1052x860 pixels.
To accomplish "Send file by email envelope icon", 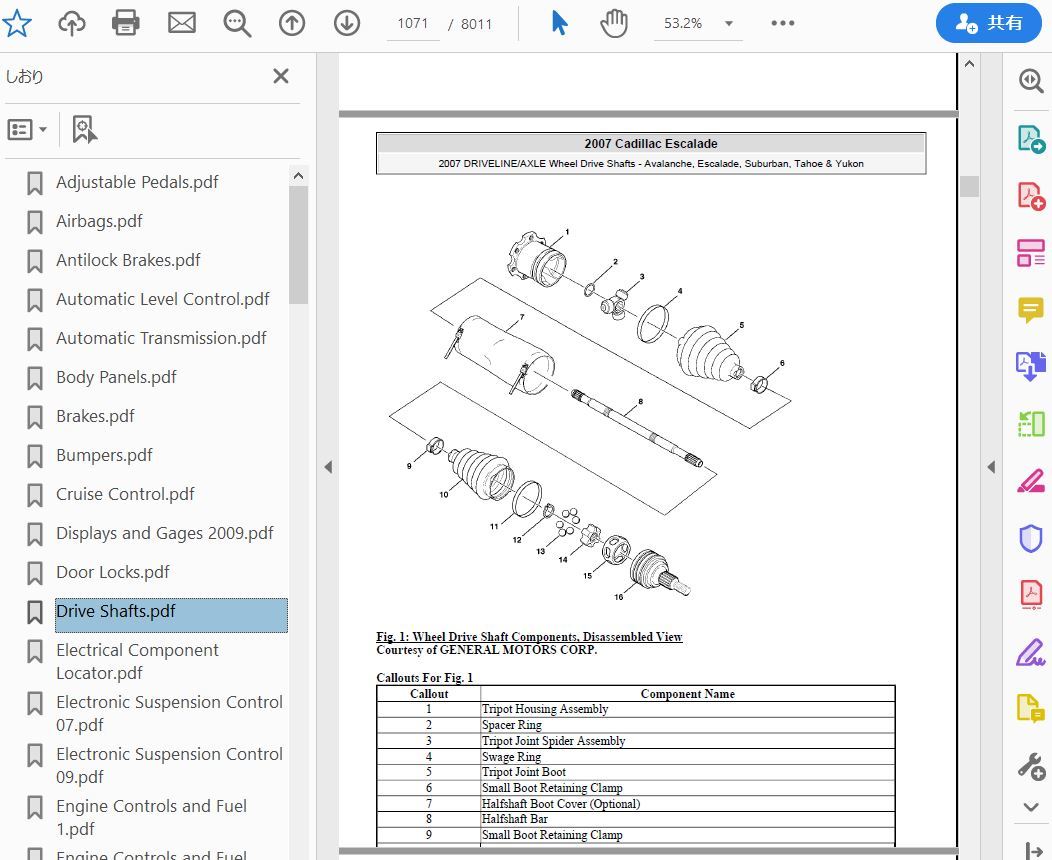I will tap(182, 23).
